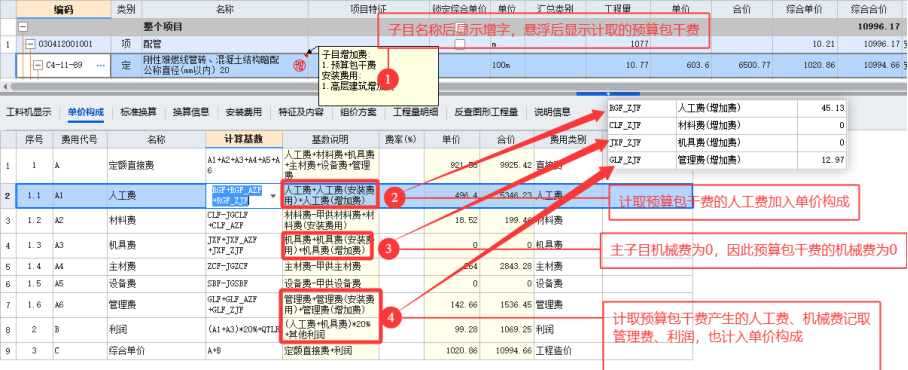
Task: Click the A+B formula cell
Action: click(244, 350)
